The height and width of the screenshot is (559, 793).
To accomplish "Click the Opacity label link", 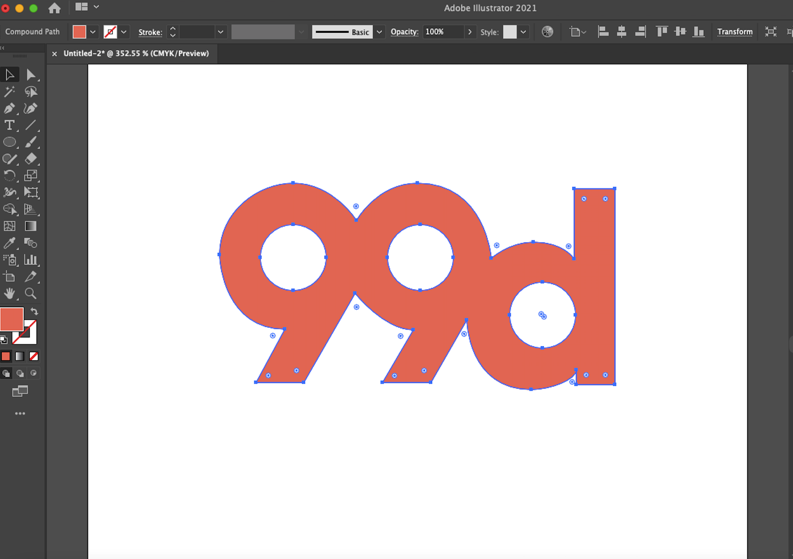I will click(x=404, y=32).
